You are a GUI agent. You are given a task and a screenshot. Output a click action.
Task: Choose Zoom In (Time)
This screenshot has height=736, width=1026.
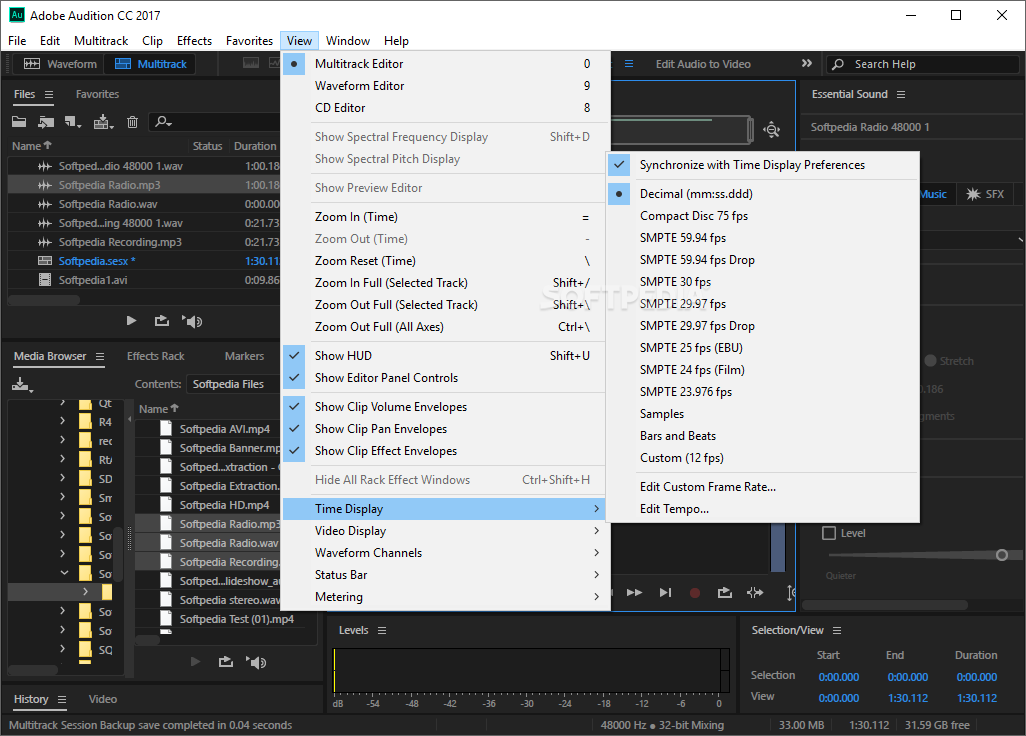[444, 217]
